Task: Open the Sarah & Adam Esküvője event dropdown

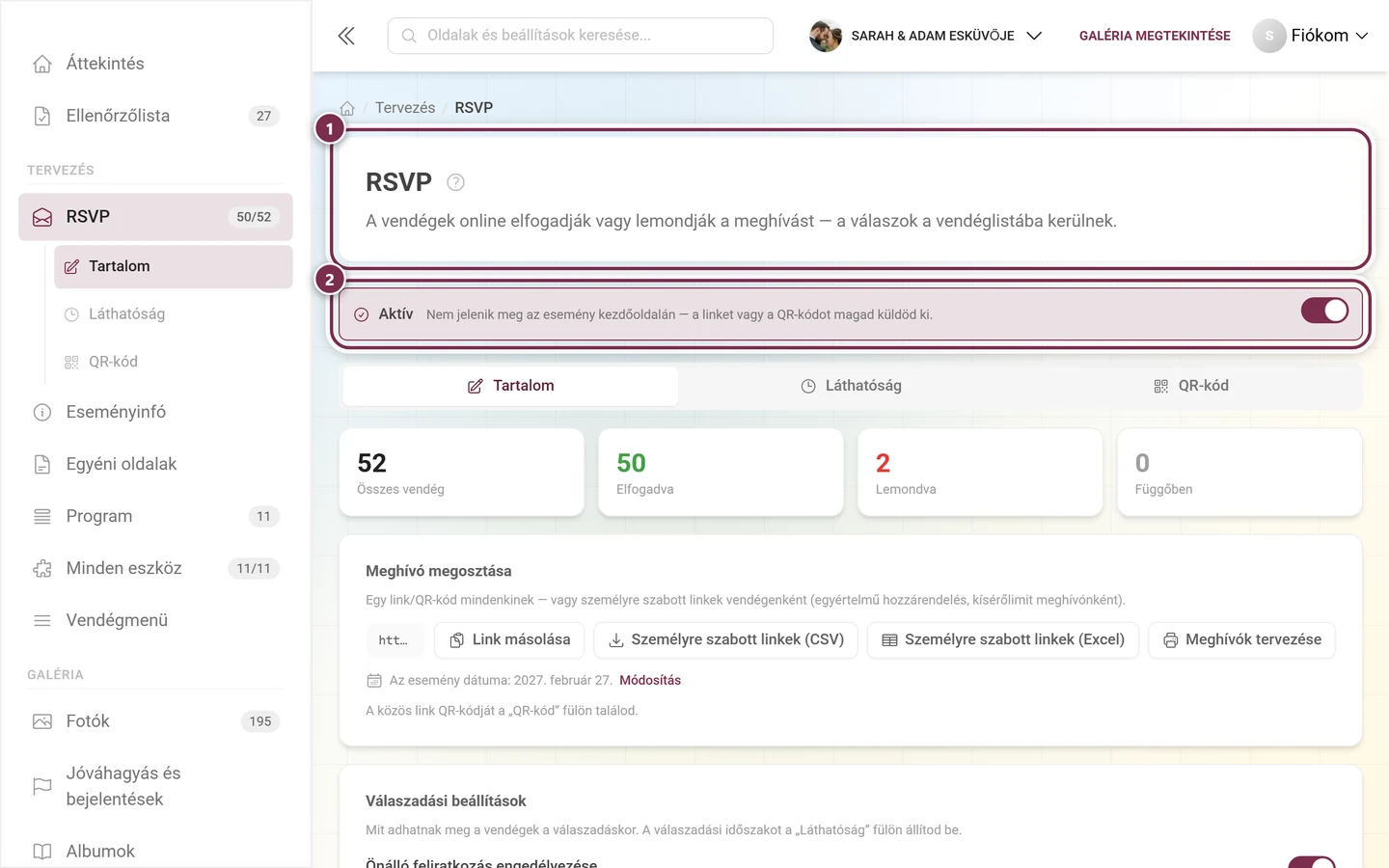Action: coord(926,36)
